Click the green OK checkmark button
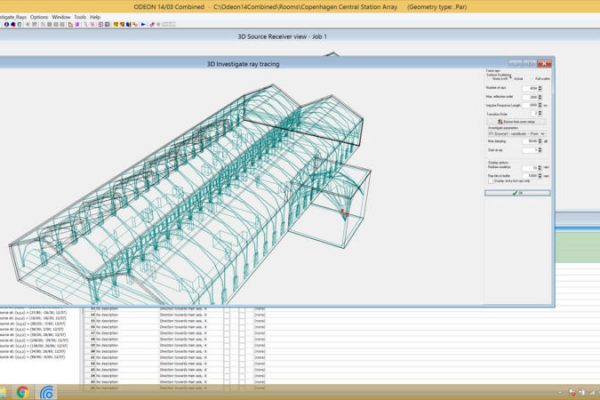This screenshot has width=600, height=400. [x=517, y=193]
